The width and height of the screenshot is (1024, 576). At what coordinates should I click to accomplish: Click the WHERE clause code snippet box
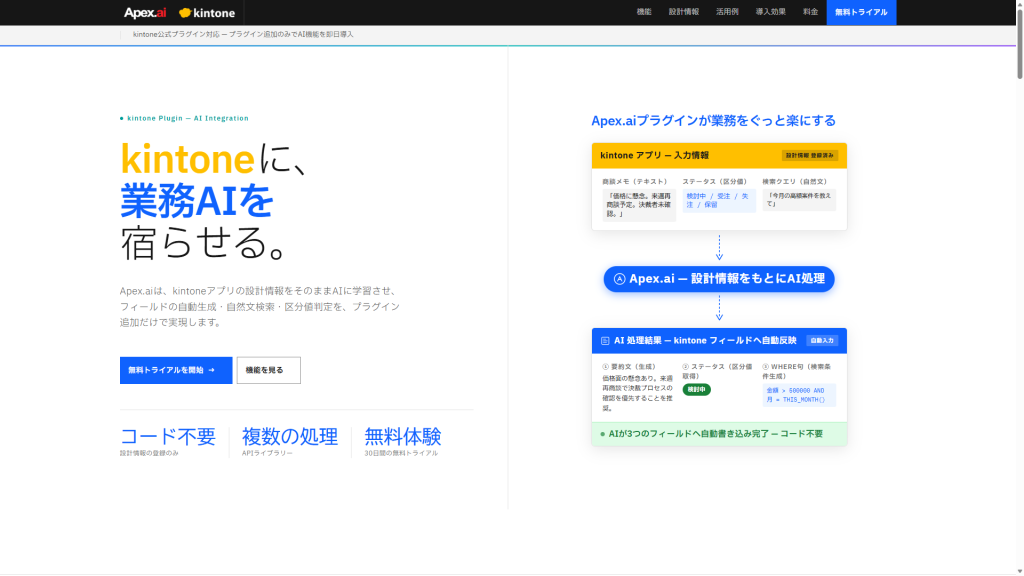point(798,395)
